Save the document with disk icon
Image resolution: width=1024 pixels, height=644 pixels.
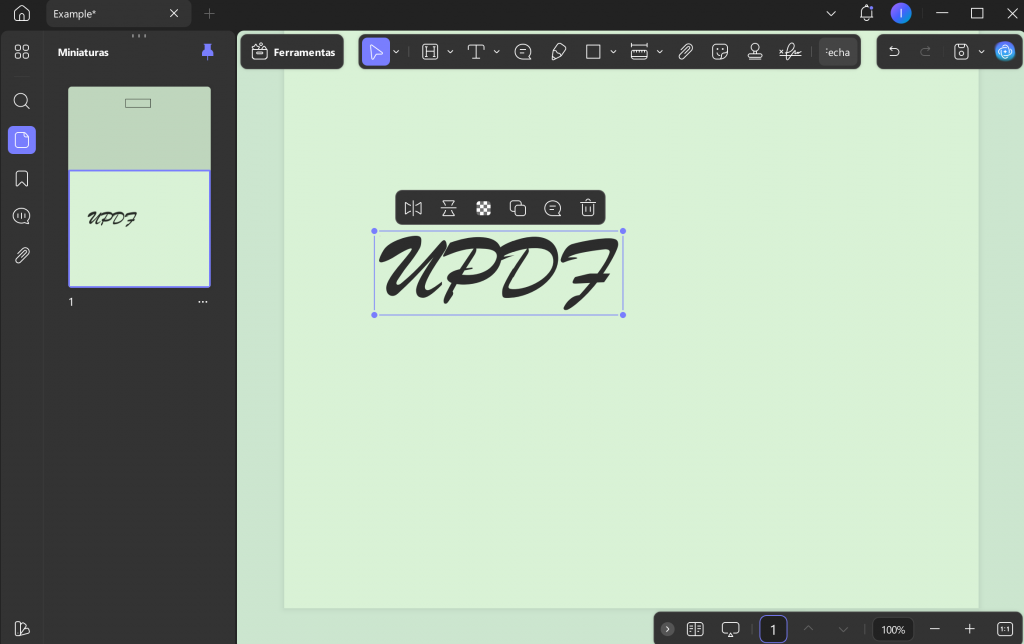point(961,52)
